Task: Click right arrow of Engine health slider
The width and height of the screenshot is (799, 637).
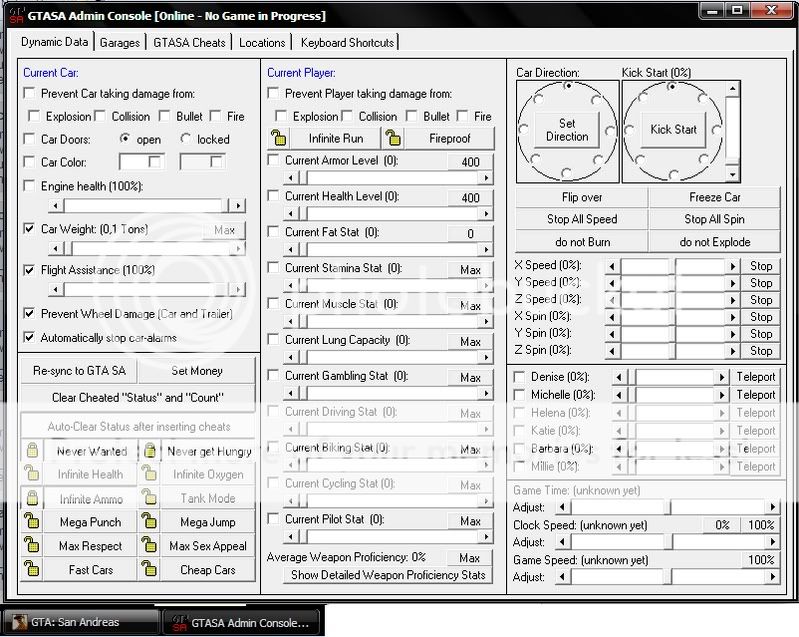Action: coord(237,206)
